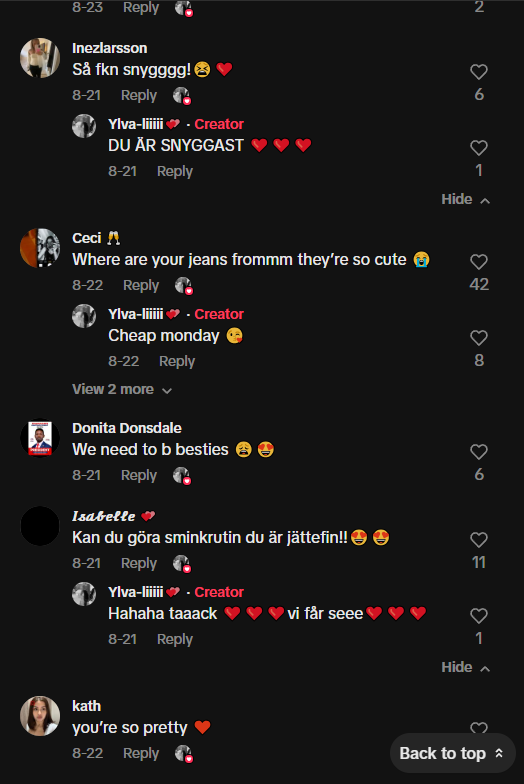Open the Ylva-liiiii creator profile above "Cheap monday"
The image size is (524, 784).
136,314
